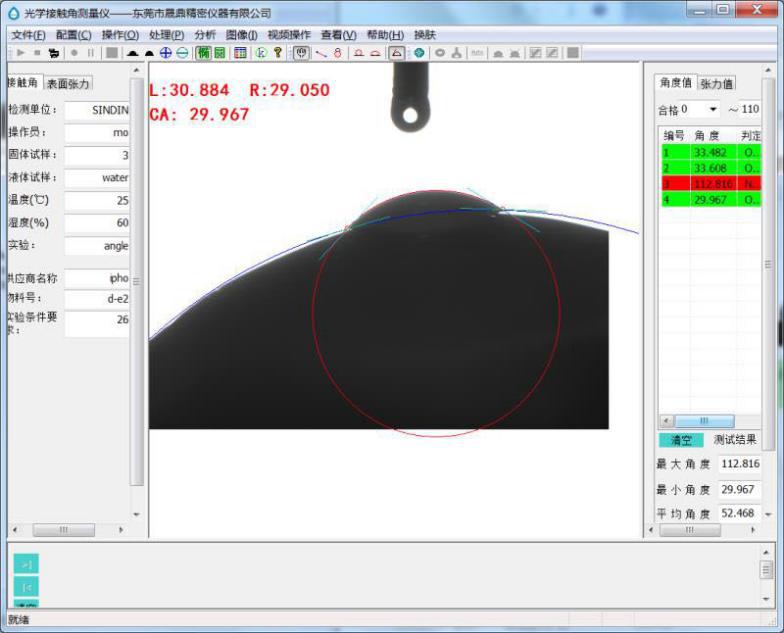
Task: Click the blue crosshair circle toolbar icon
Action: (166, 52)
